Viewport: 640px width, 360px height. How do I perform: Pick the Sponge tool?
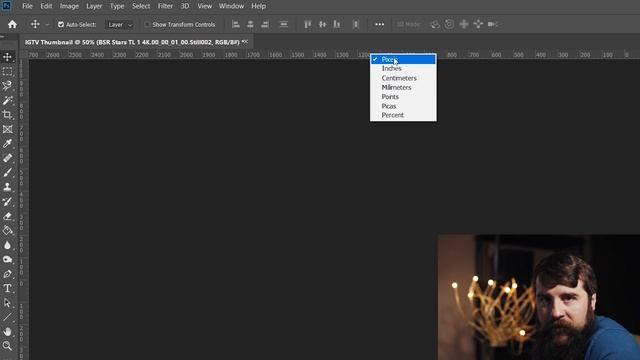(x=7, y=260)
